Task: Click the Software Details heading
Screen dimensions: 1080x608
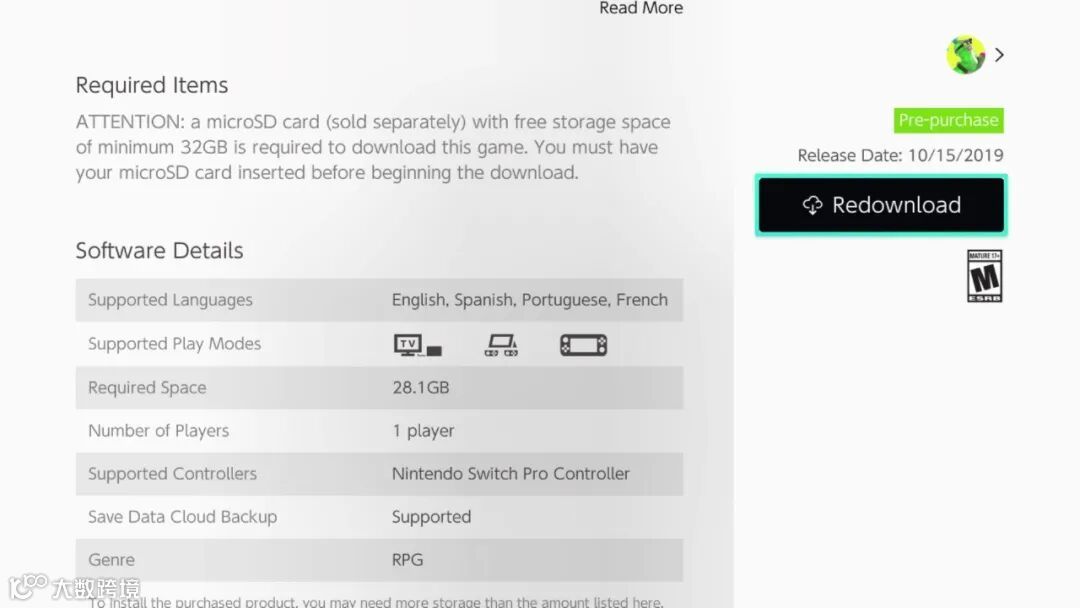Action: pyautogui.click(x=159, y=251)
